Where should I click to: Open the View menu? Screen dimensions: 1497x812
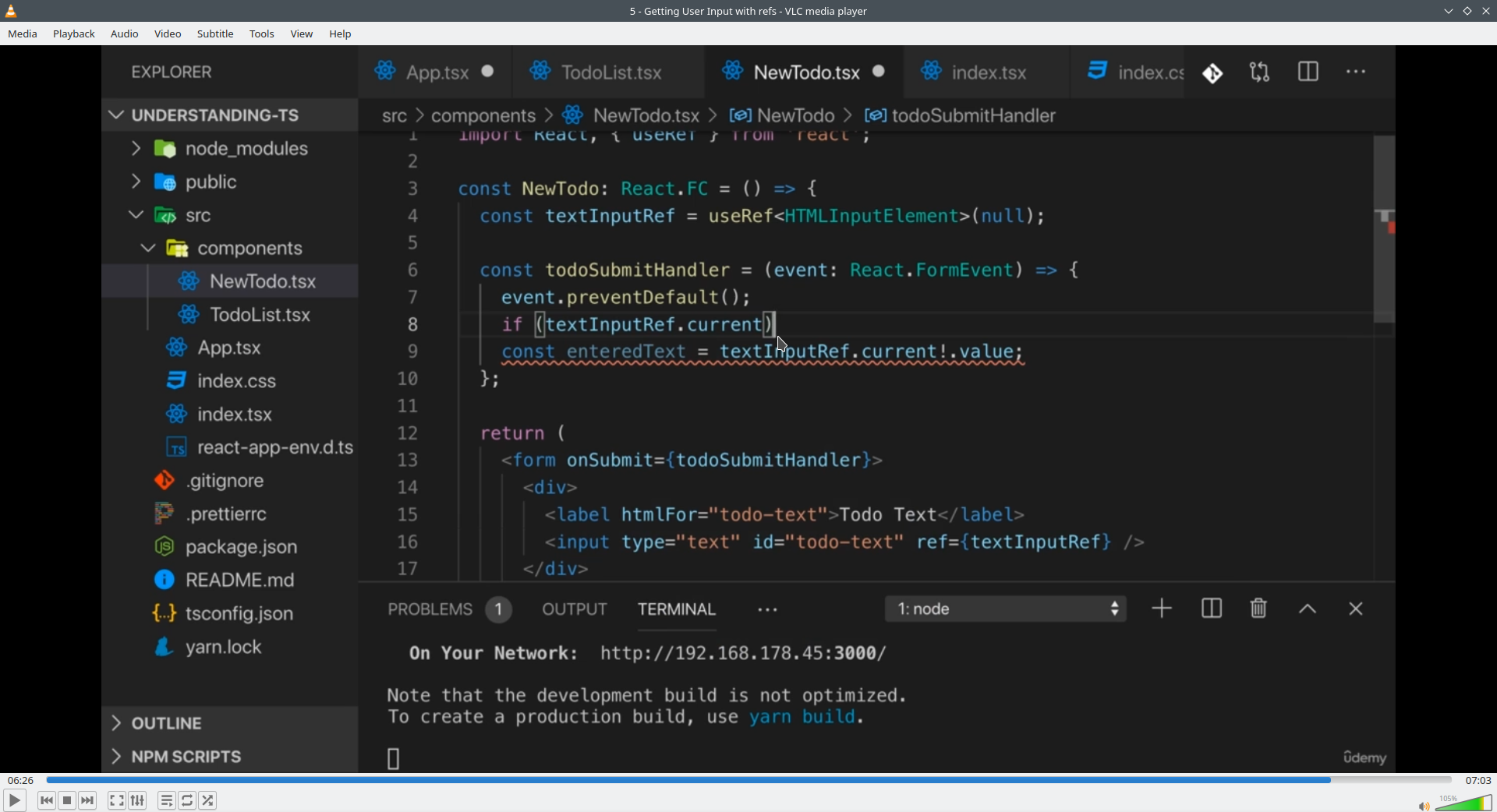click(x=302, y=34)
